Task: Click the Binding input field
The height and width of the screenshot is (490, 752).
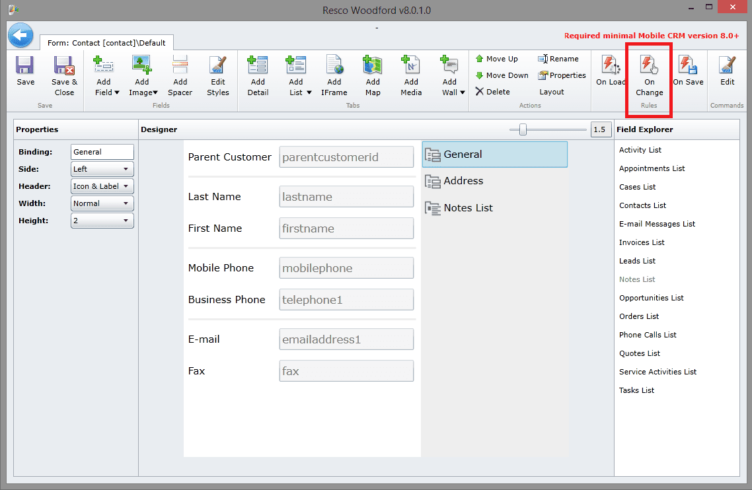Action: 102,152
